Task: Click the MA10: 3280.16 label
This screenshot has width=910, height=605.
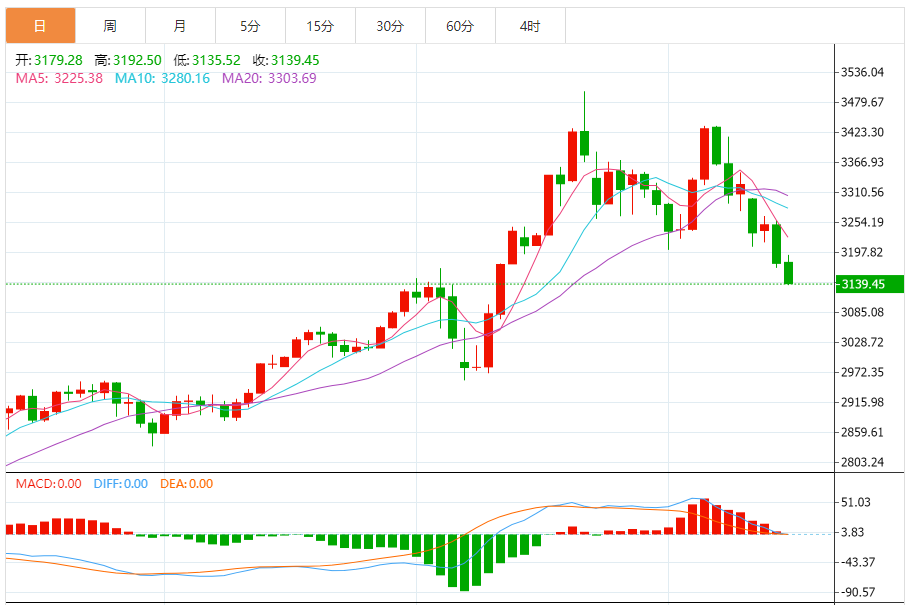Action: pos(162,78)
